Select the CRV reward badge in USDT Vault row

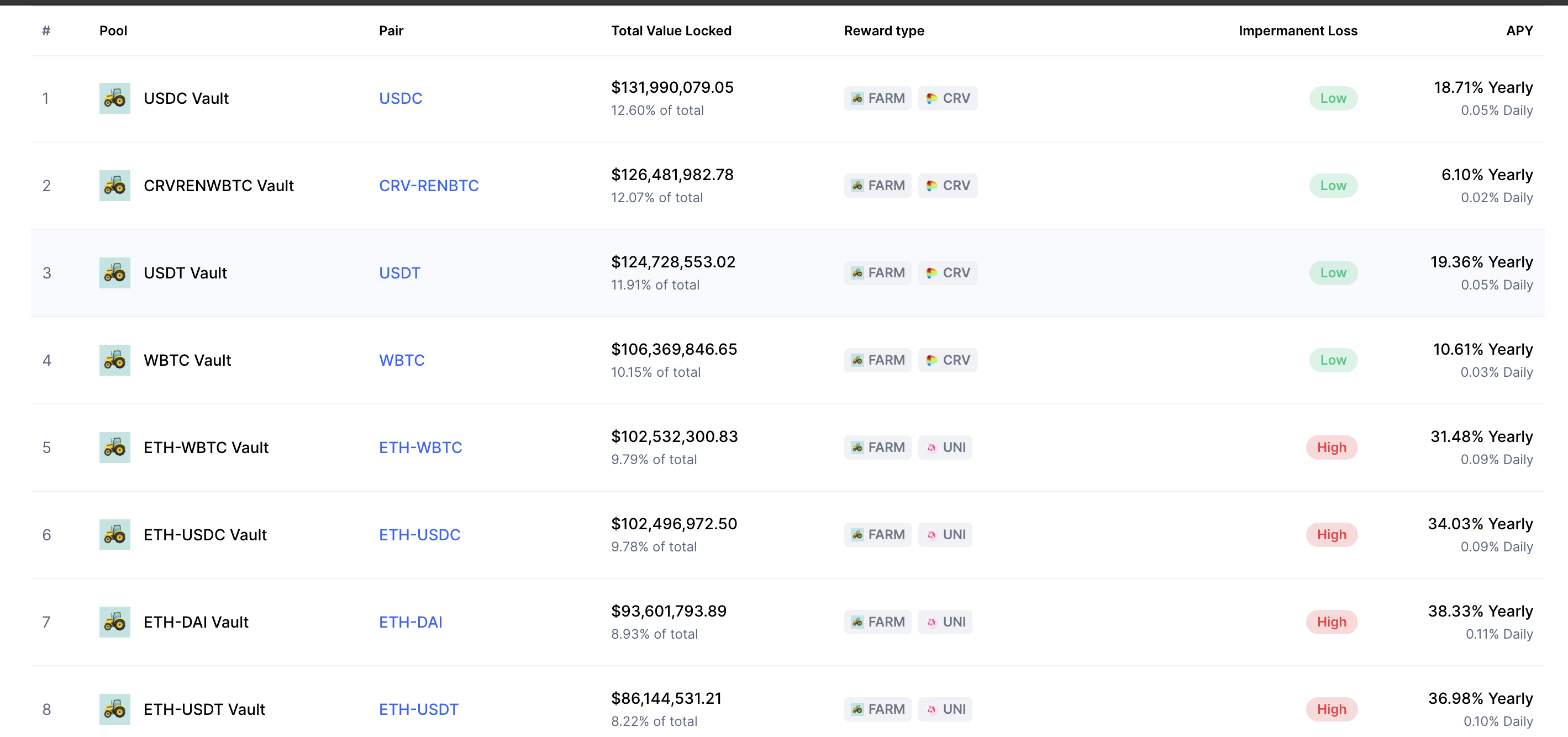coord(948,273)
